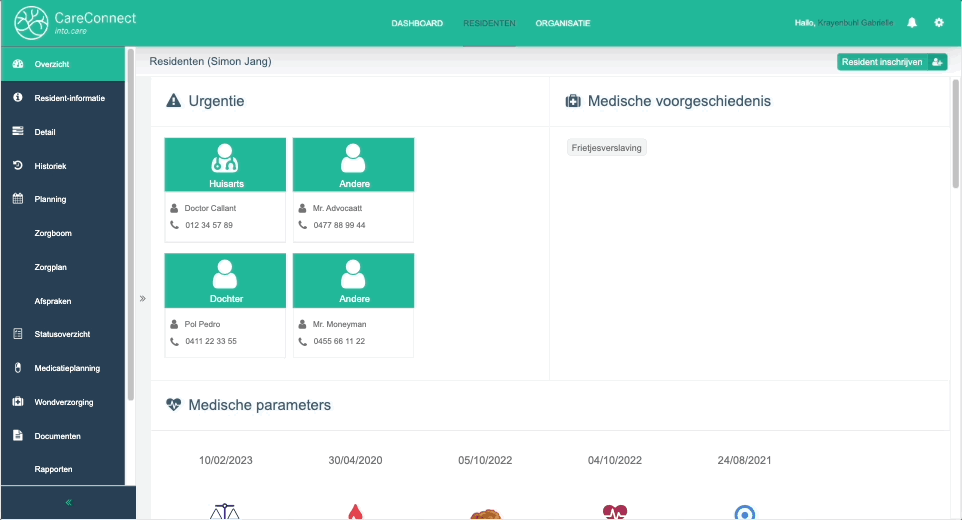Image resolution: width=962 pixels, height=520 pixels.
Task: Open the notifications bell
Action: [x=912, y=23]
